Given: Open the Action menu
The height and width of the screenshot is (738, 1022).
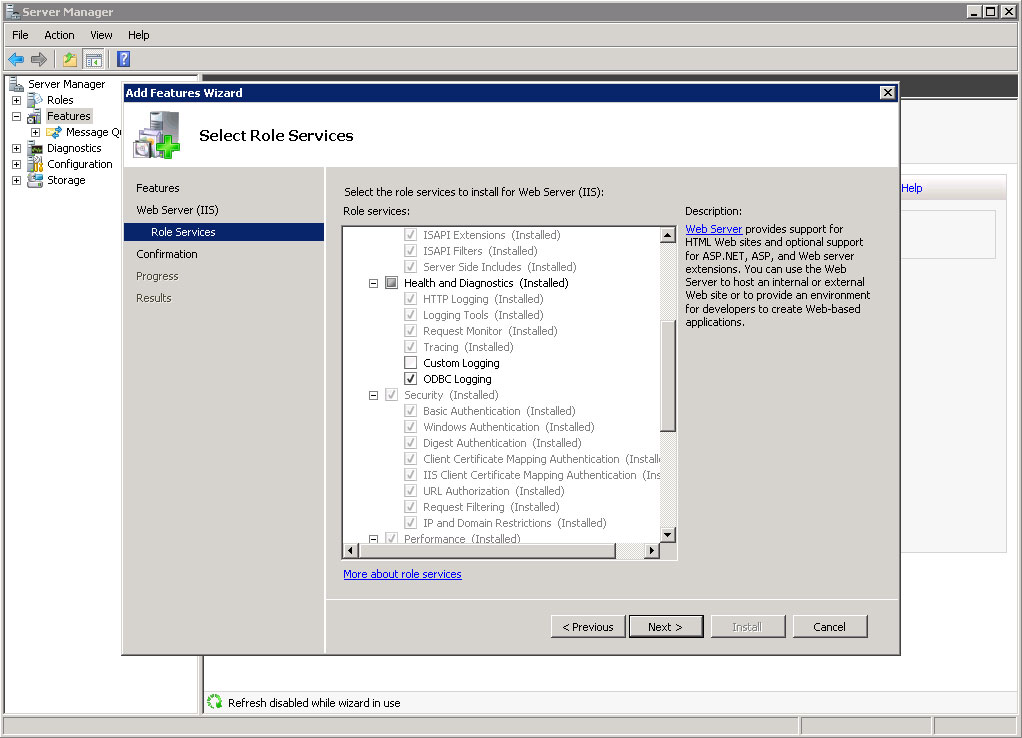Looking at the screenshot, I should (59, 35).
